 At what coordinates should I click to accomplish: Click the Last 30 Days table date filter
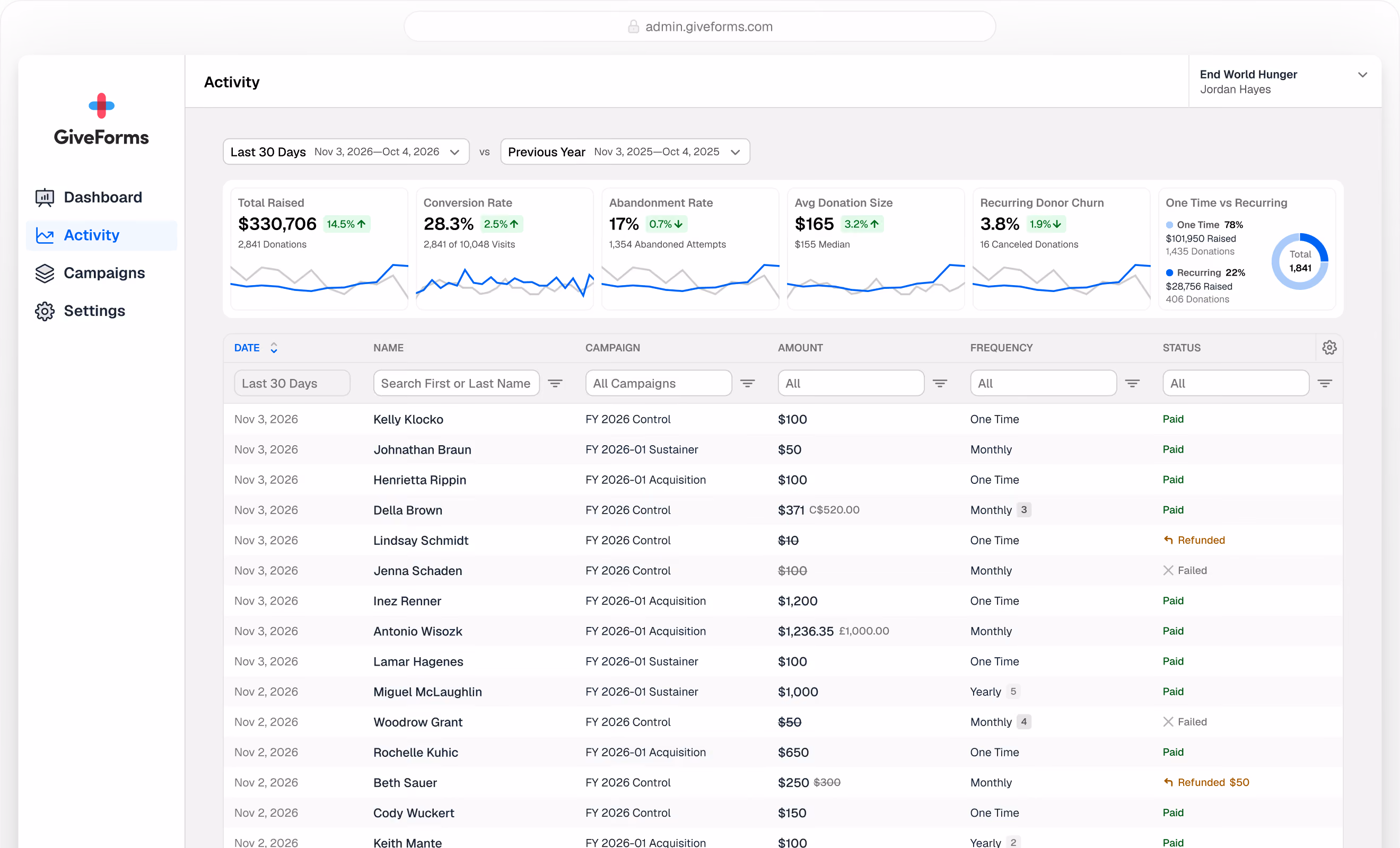coord(292,383)
